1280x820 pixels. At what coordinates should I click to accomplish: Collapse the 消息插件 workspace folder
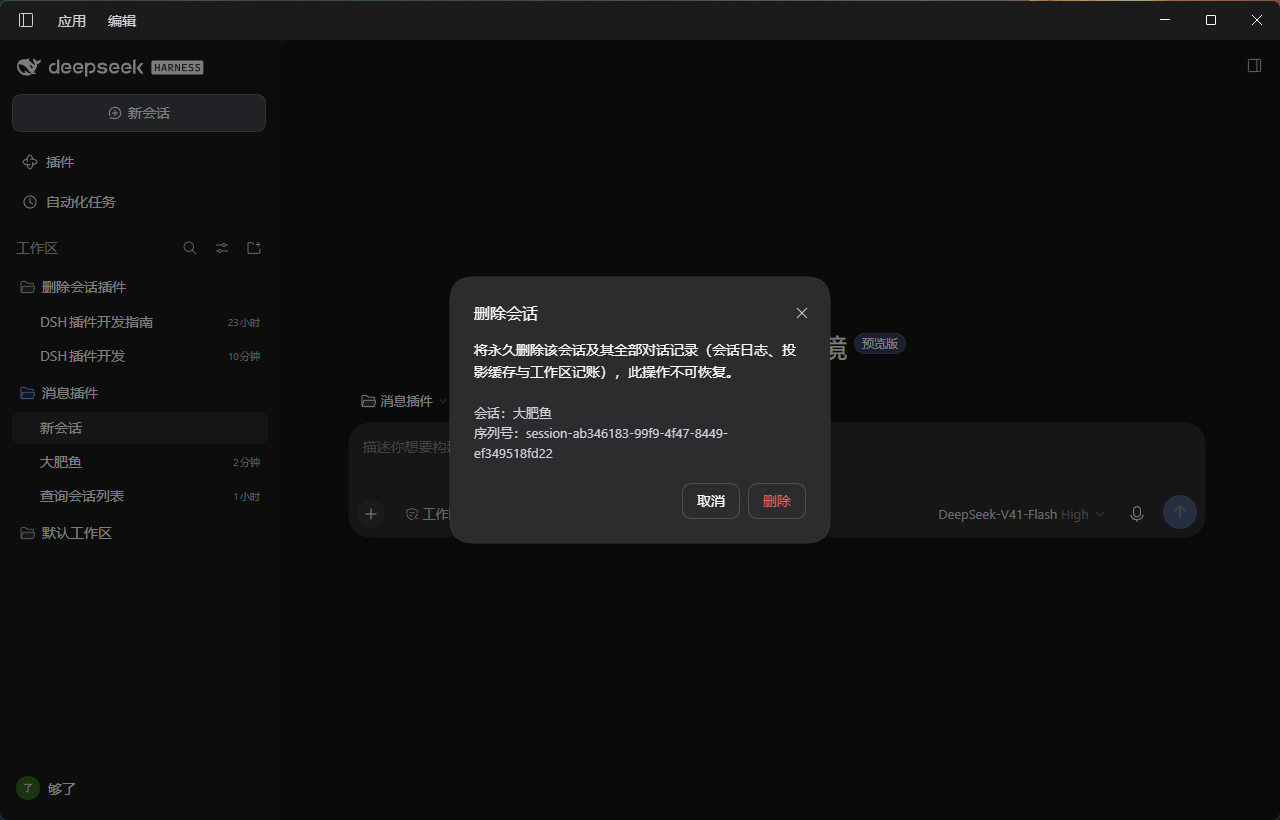139,393
